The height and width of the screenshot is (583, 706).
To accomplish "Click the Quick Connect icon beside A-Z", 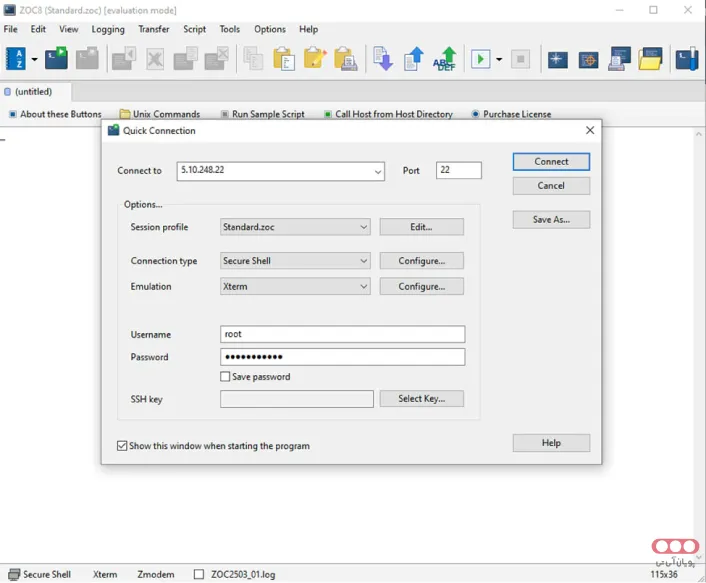I will (56, 59).
